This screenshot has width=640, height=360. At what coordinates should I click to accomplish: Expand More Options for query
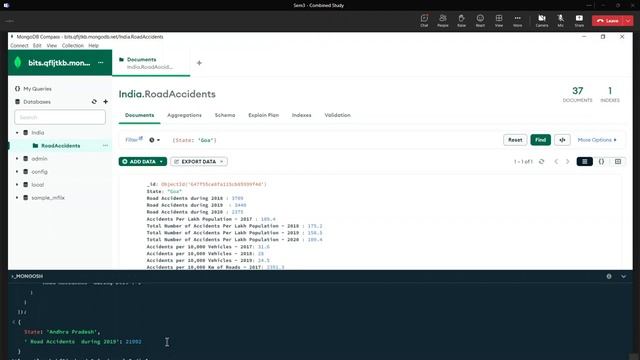pyautogui.click(x=597, y=140)
